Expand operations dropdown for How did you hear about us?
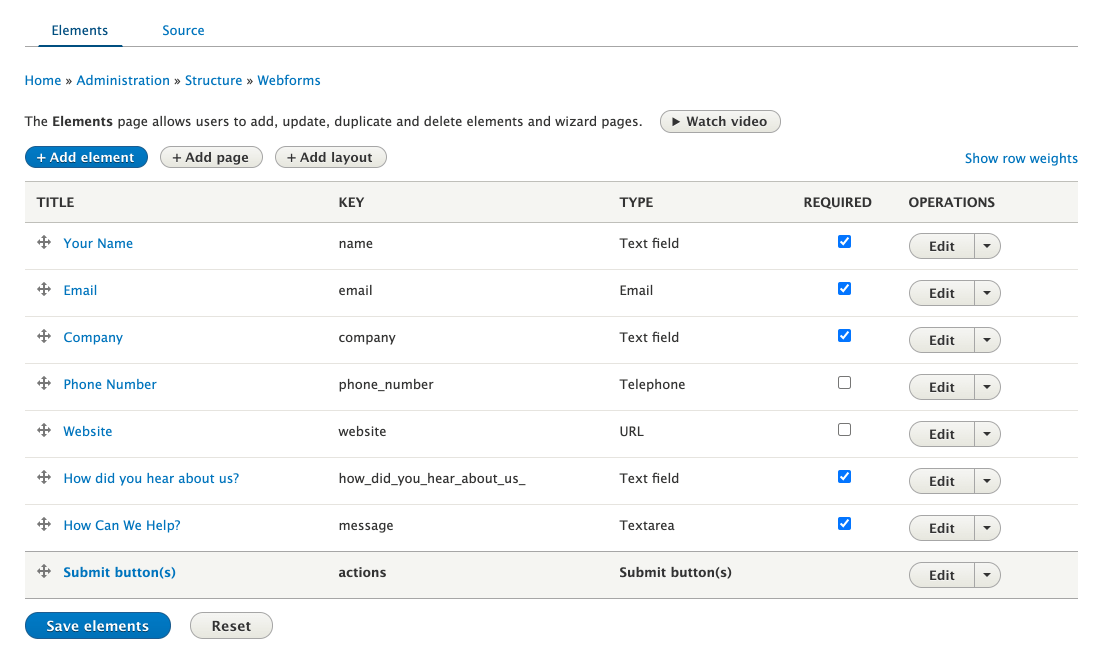The width and height of the screenshot is (1100, 659). 986,481
